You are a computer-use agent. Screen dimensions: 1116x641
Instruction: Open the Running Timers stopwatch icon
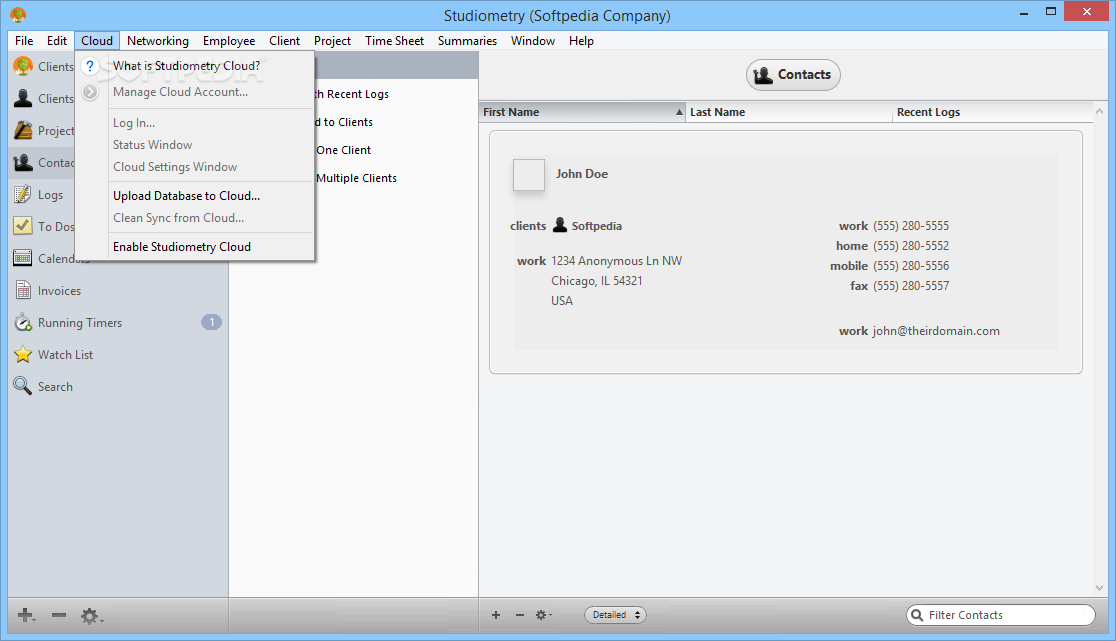coord(23,322)
